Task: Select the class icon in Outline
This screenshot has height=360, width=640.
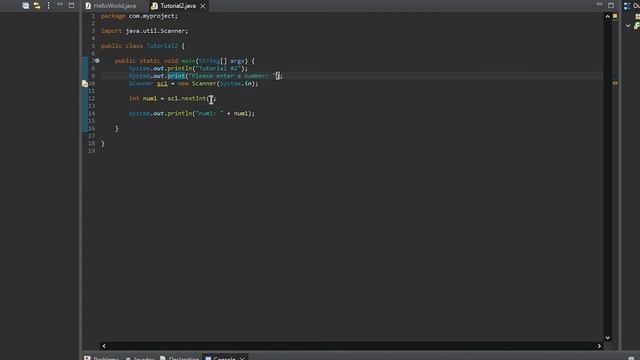Action: coord(637,26)
